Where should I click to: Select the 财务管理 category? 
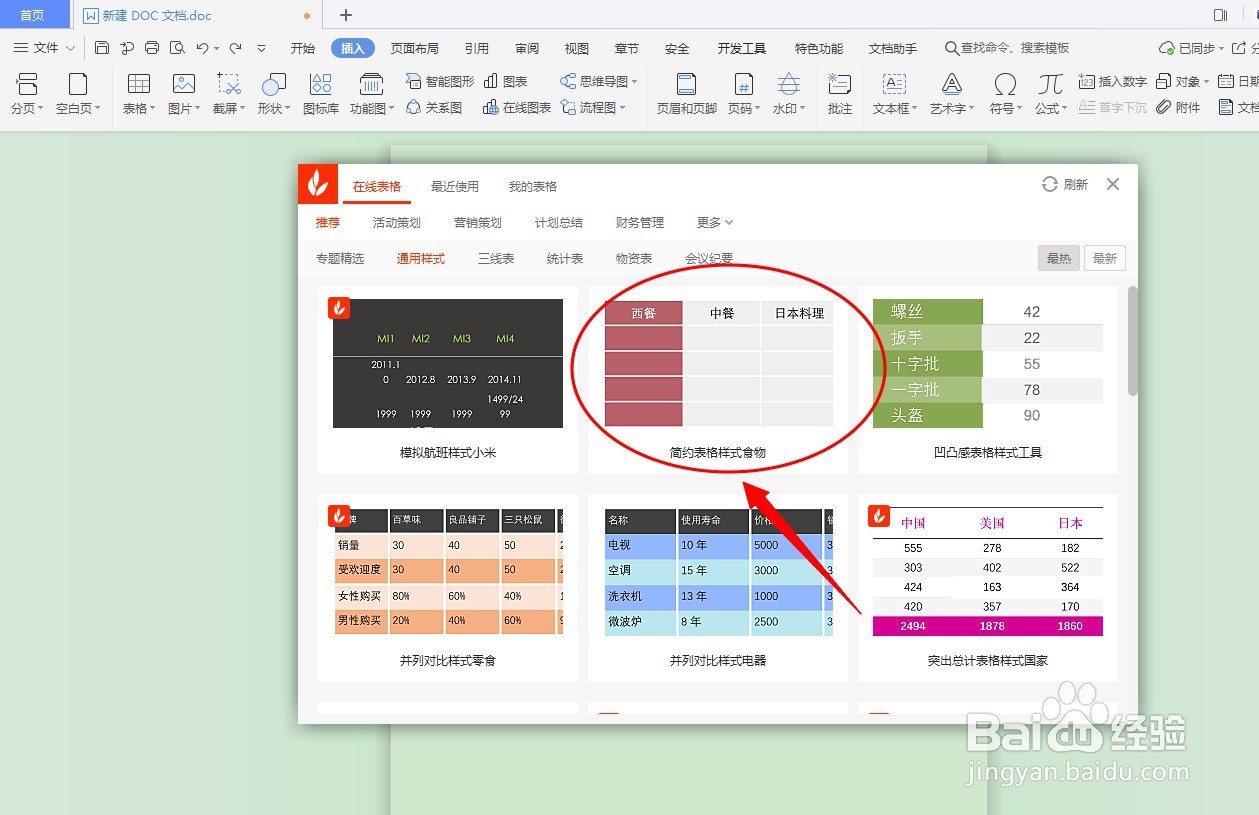pos(640,222)
